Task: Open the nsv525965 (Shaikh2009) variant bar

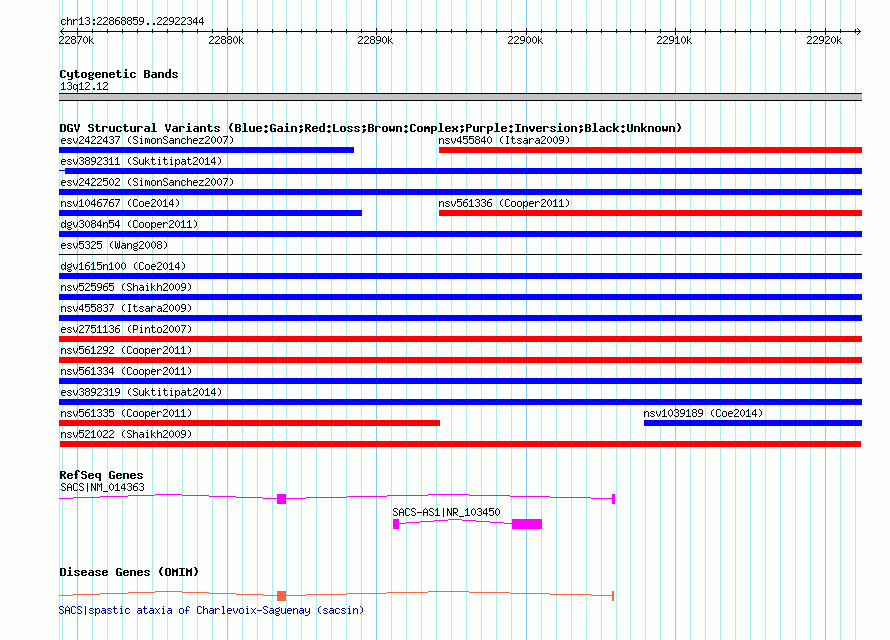Action: point(460,297)
